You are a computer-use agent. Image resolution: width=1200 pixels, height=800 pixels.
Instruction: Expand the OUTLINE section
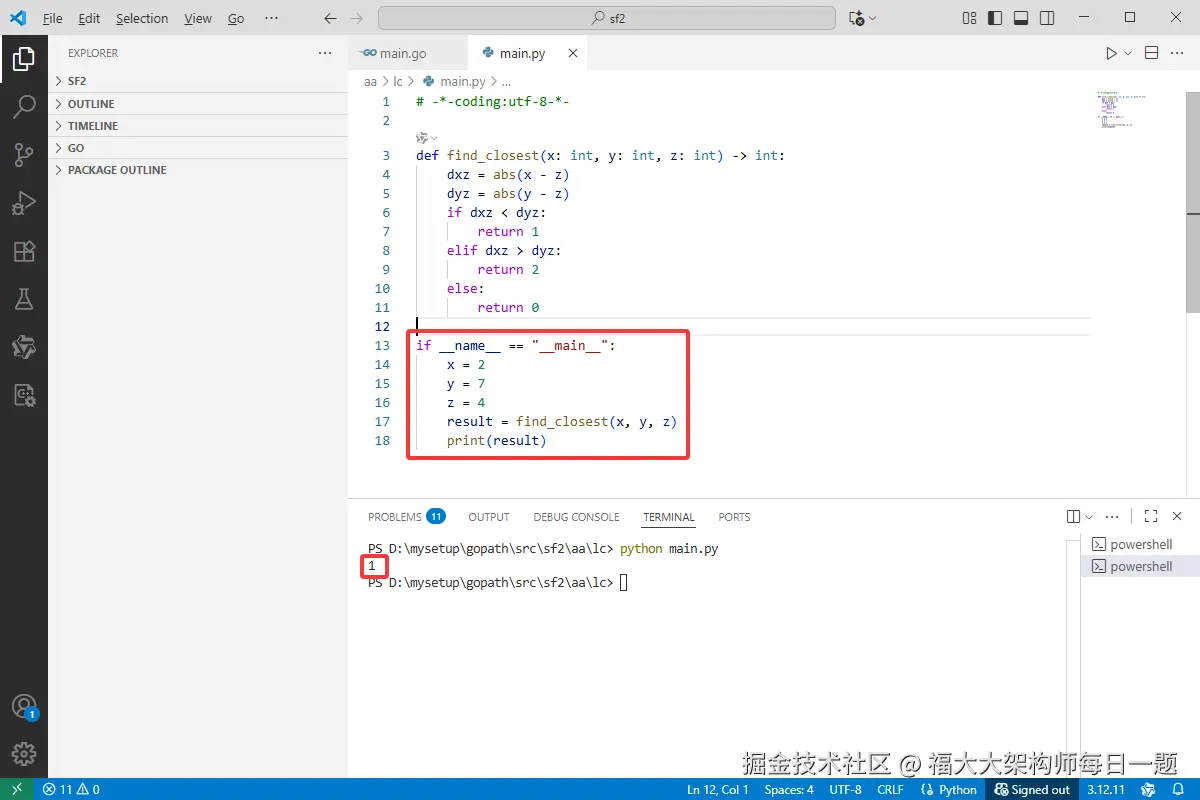pyautogui.click(x=198, y=104)
